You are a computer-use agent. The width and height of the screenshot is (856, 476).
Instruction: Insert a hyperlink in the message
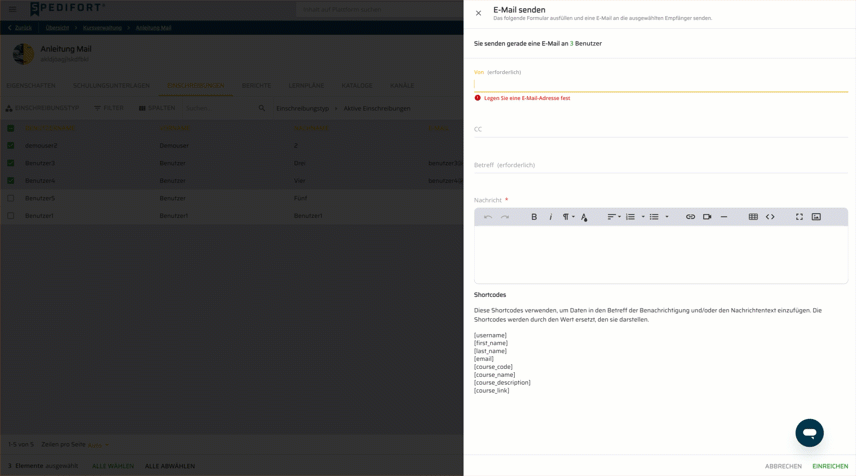[690, 217]
